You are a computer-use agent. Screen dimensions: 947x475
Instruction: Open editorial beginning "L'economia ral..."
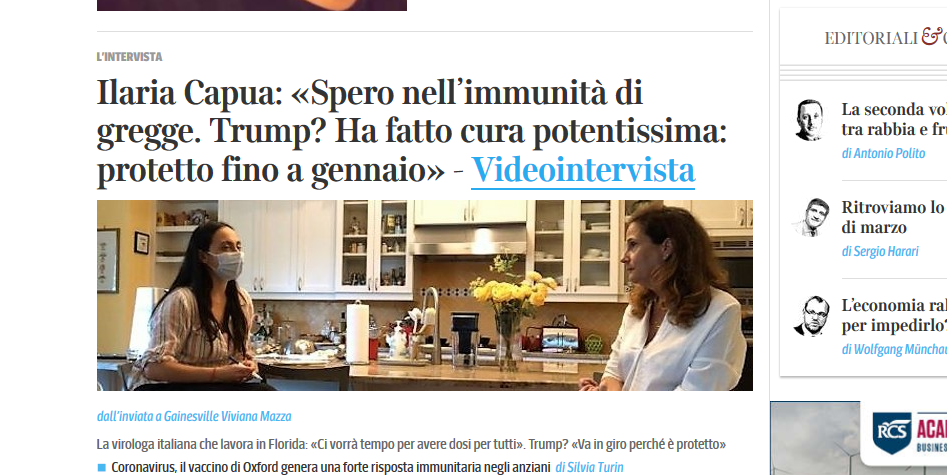point(894,315)
